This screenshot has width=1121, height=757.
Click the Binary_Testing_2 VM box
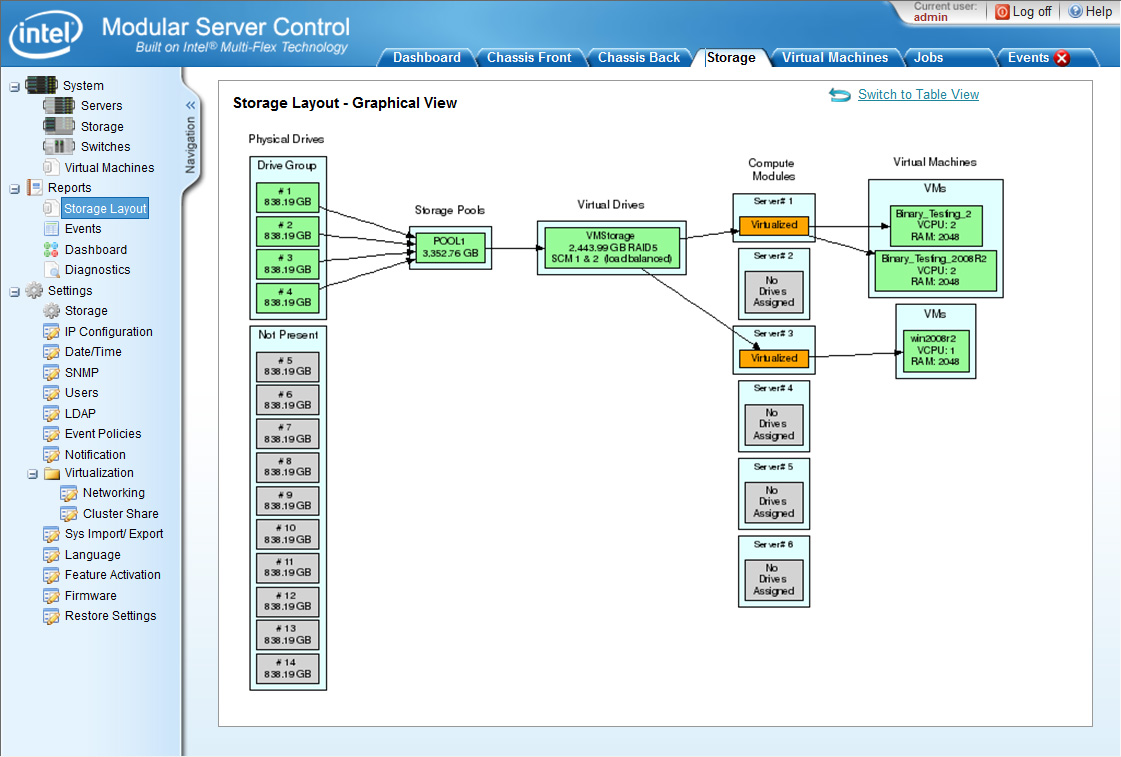click(x=935, y=225)
